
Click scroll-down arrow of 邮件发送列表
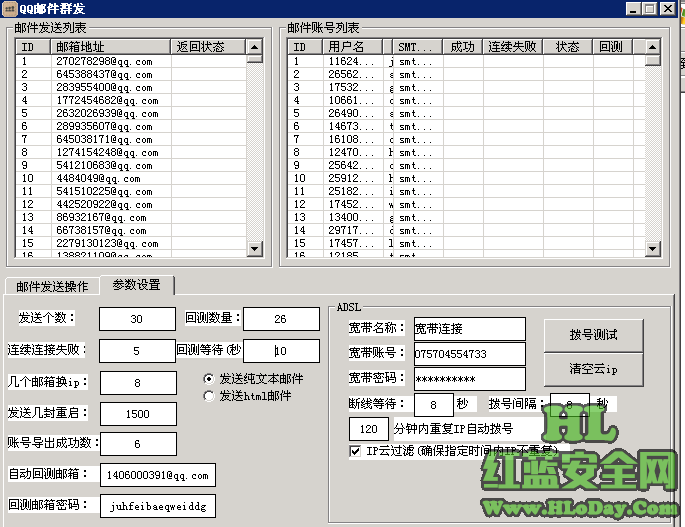click(x=254, y=249)
